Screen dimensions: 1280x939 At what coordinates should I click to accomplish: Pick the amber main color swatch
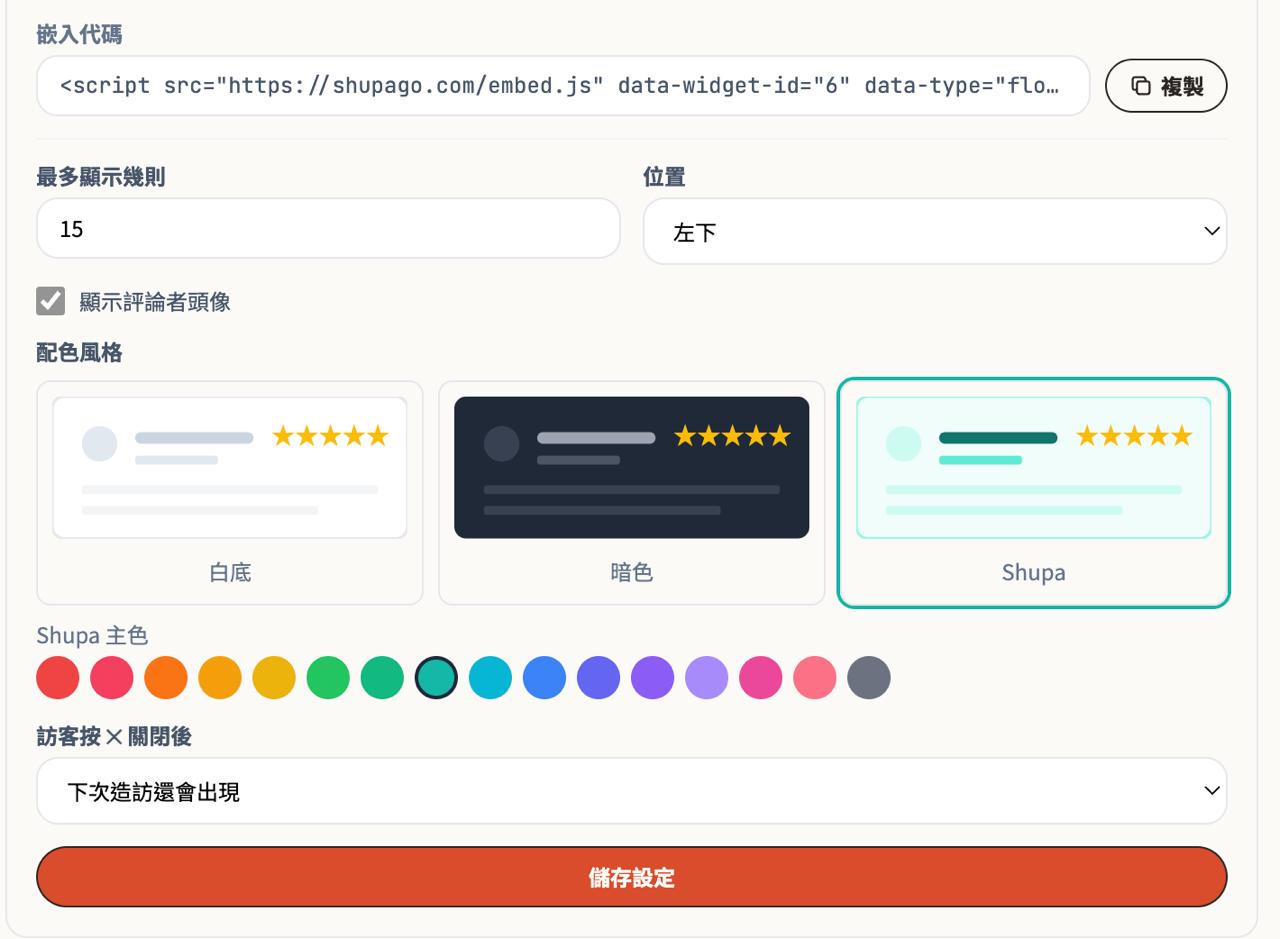pyautogui.click(x=220, y=678)
